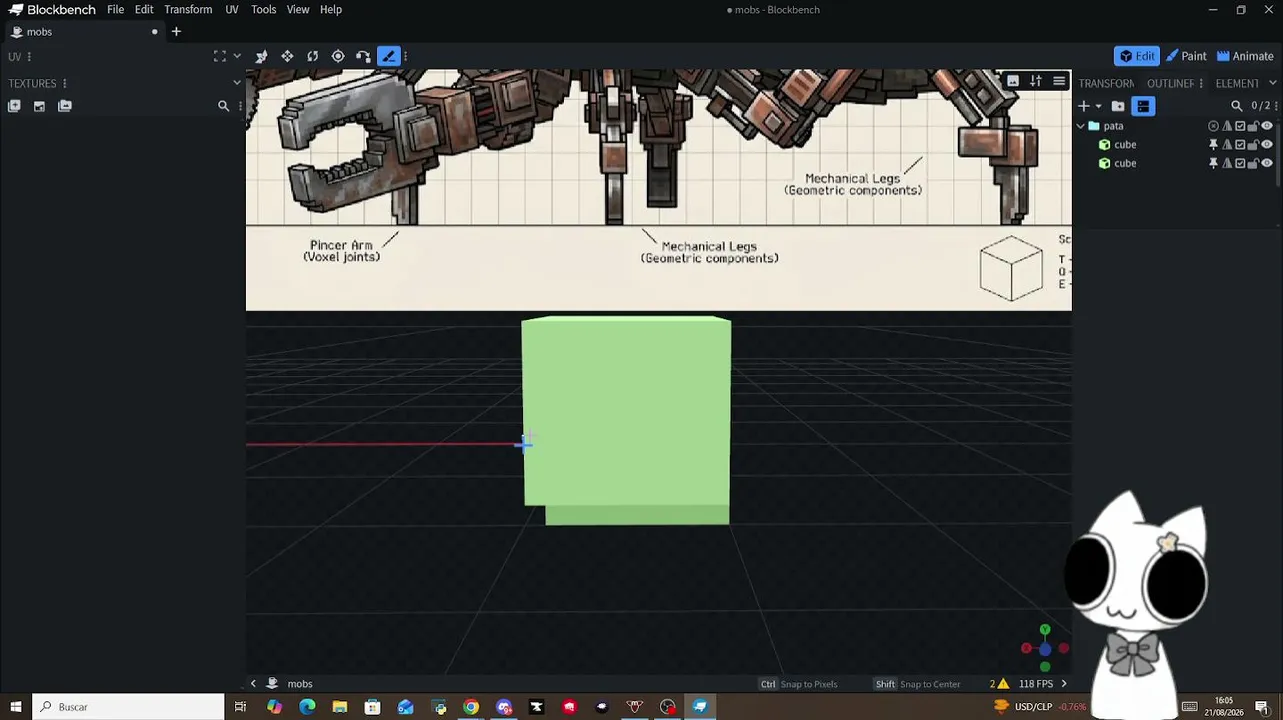Select the Pivot tool target icon
This screenshot has width=1283, height=720.
pos(338,56)
